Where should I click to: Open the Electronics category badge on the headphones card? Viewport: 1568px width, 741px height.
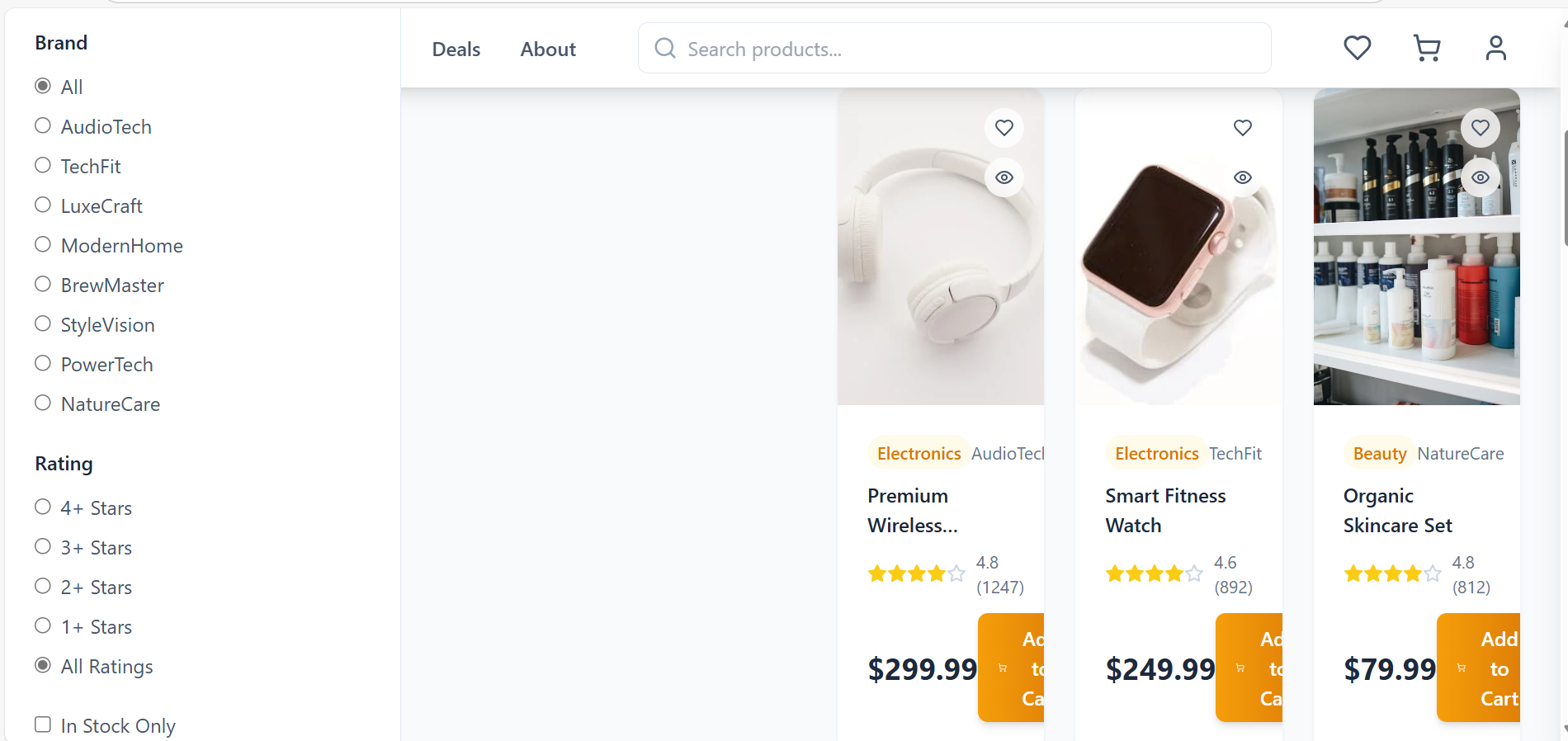click(x=918, y=453)
